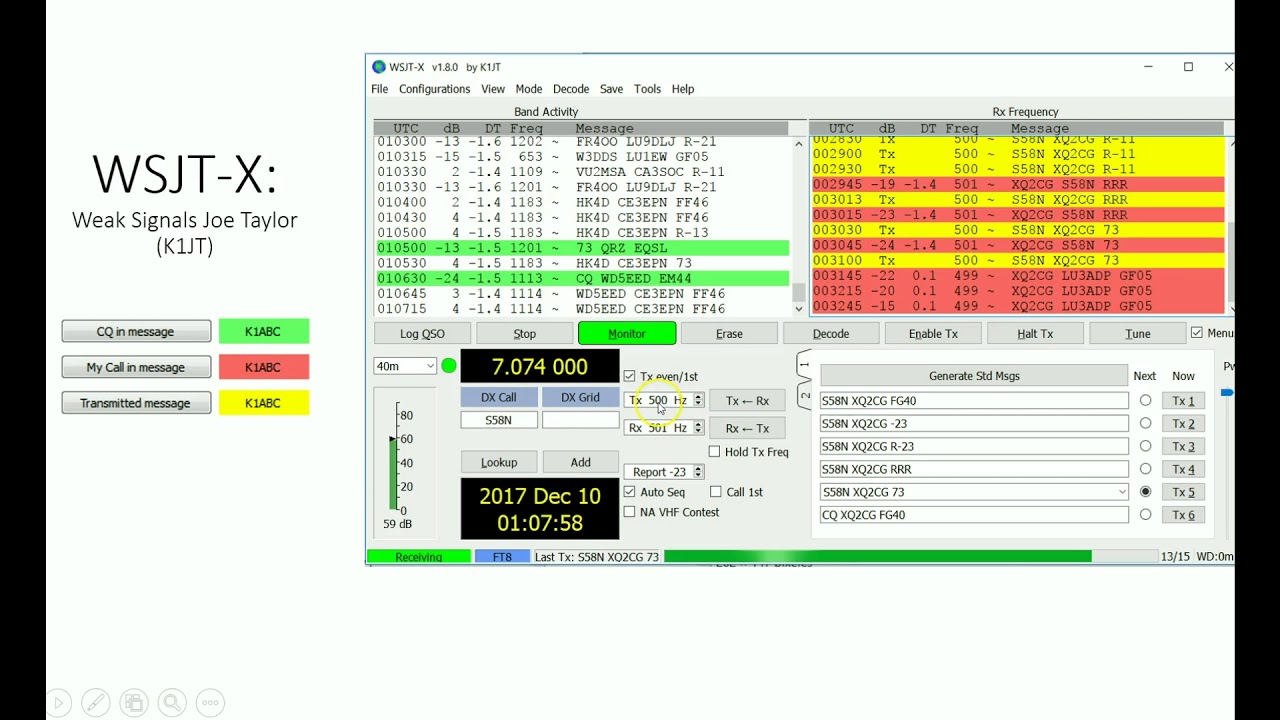Image resolution: width=1280 pixels, height=720 pixels.
Task: Open the S58N XQ2CG 73 message dropdown
Action: 1122,492
